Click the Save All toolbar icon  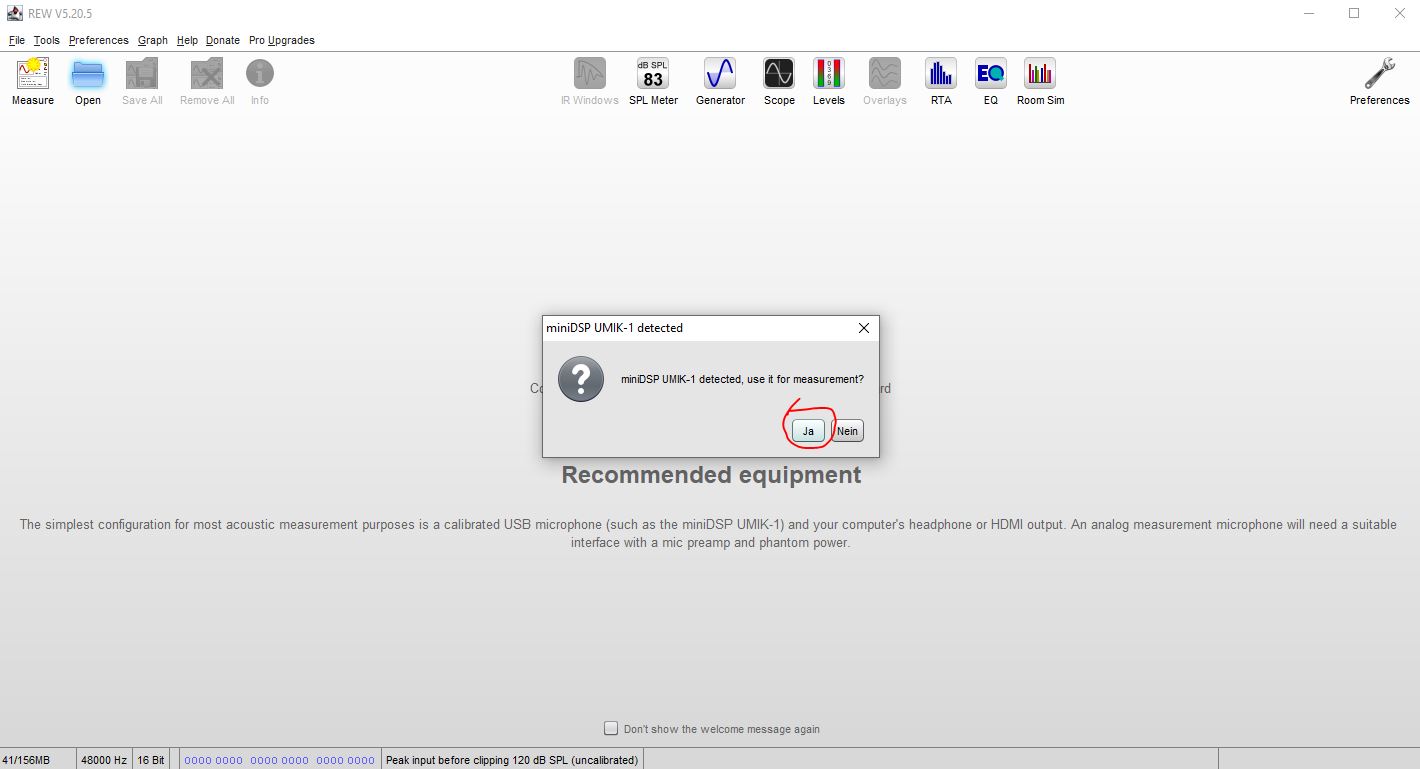tap(142, 82)
